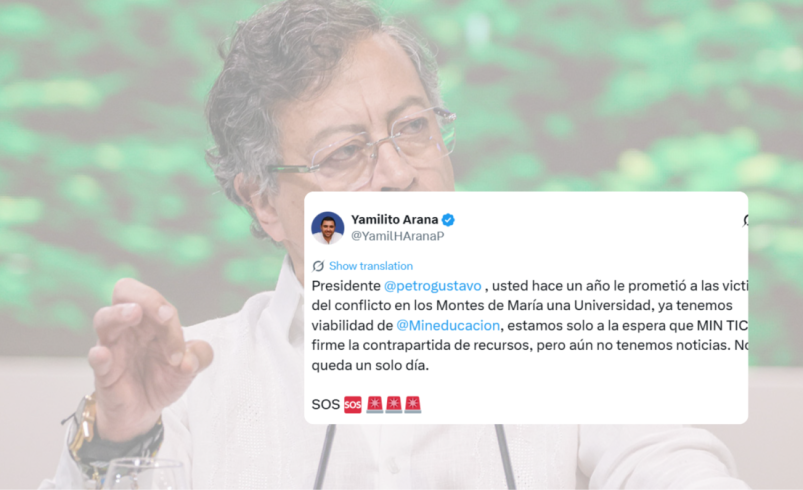Open the @petrogustavo mention

click(433, 286)
